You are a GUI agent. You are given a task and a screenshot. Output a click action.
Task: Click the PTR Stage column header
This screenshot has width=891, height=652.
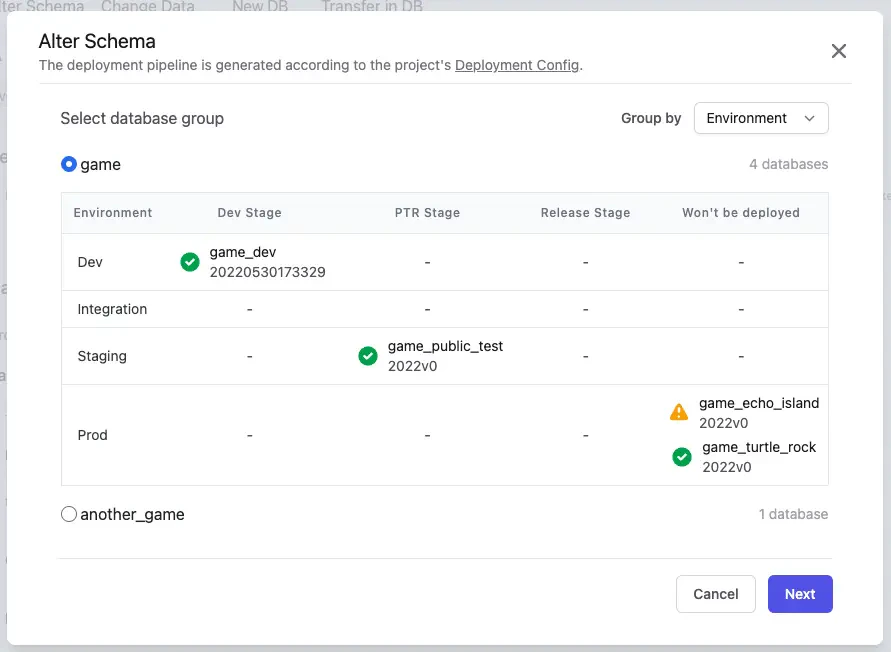pyautogui.click(x=427, y=213)
